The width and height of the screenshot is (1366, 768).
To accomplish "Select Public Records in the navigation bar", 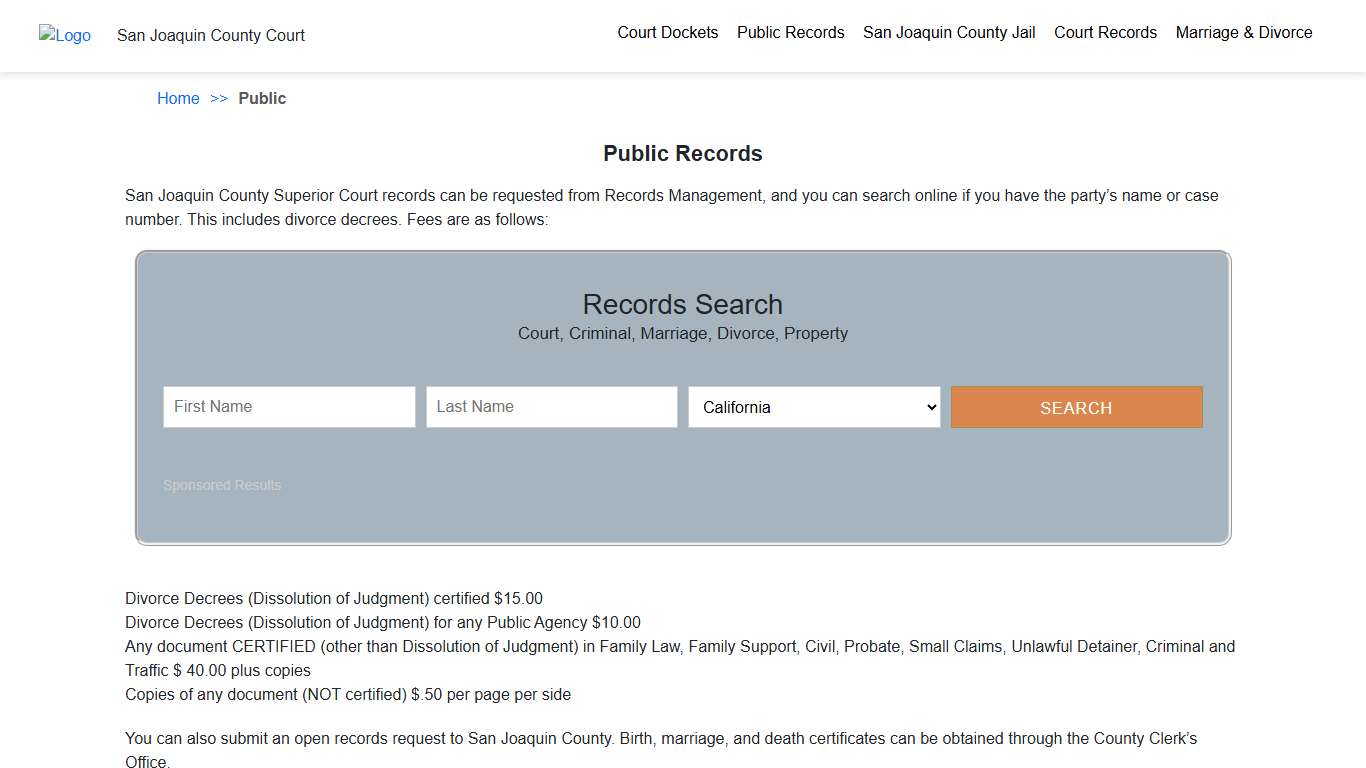I will 790,32.
